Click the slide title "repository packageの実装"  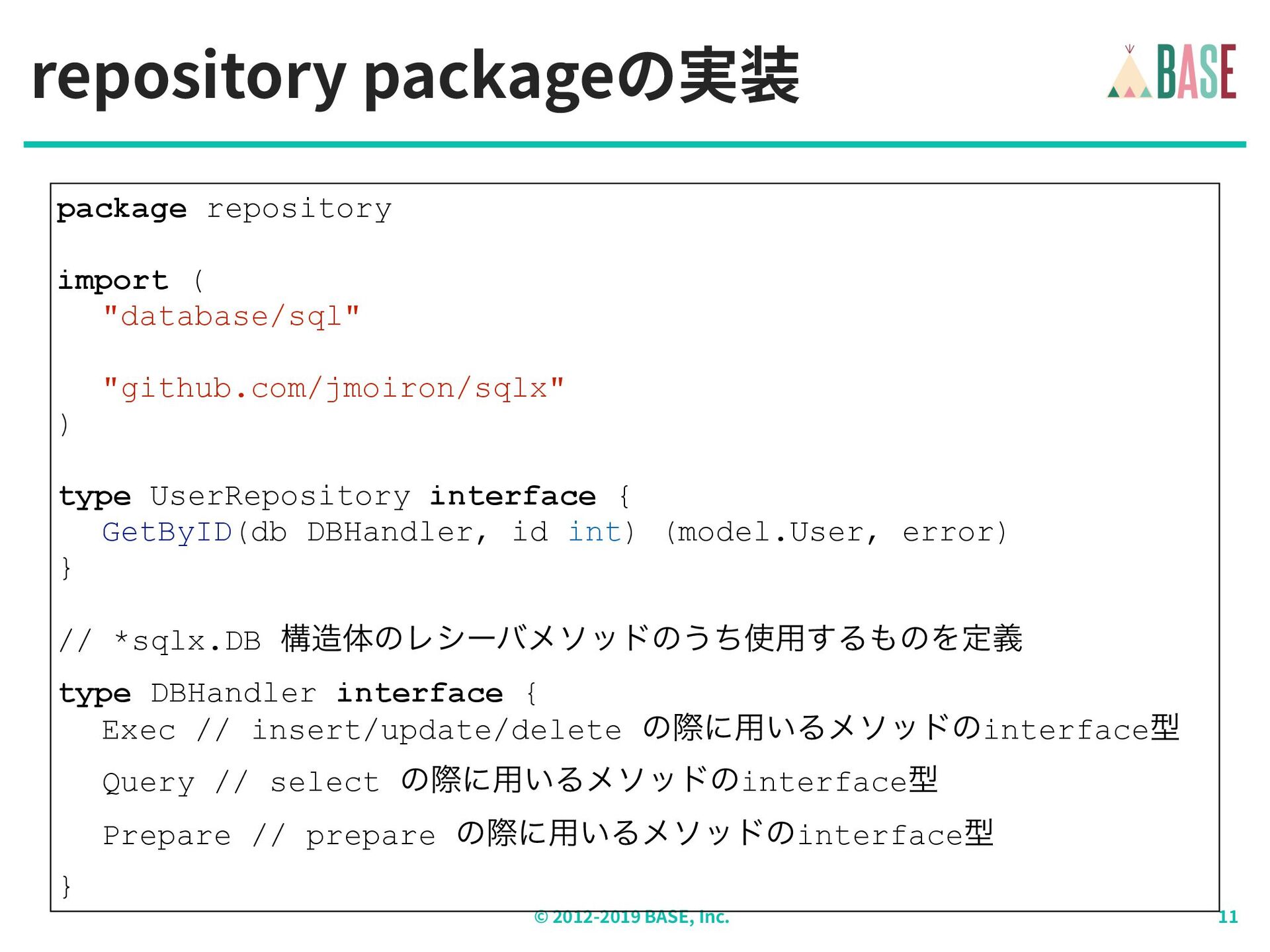click(x=415, y=77)
